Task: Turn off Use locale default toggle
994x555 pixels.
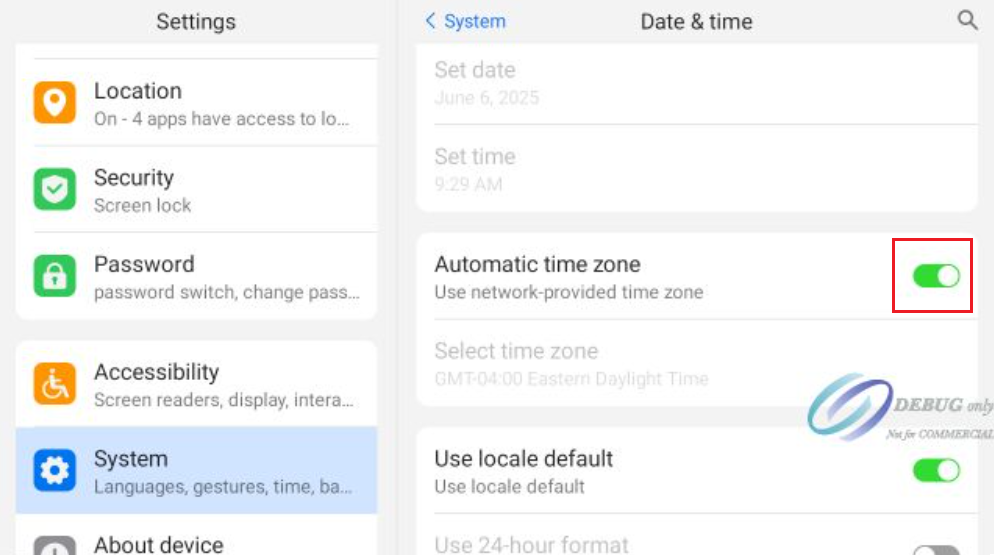Action: click(x=936, y=470)
